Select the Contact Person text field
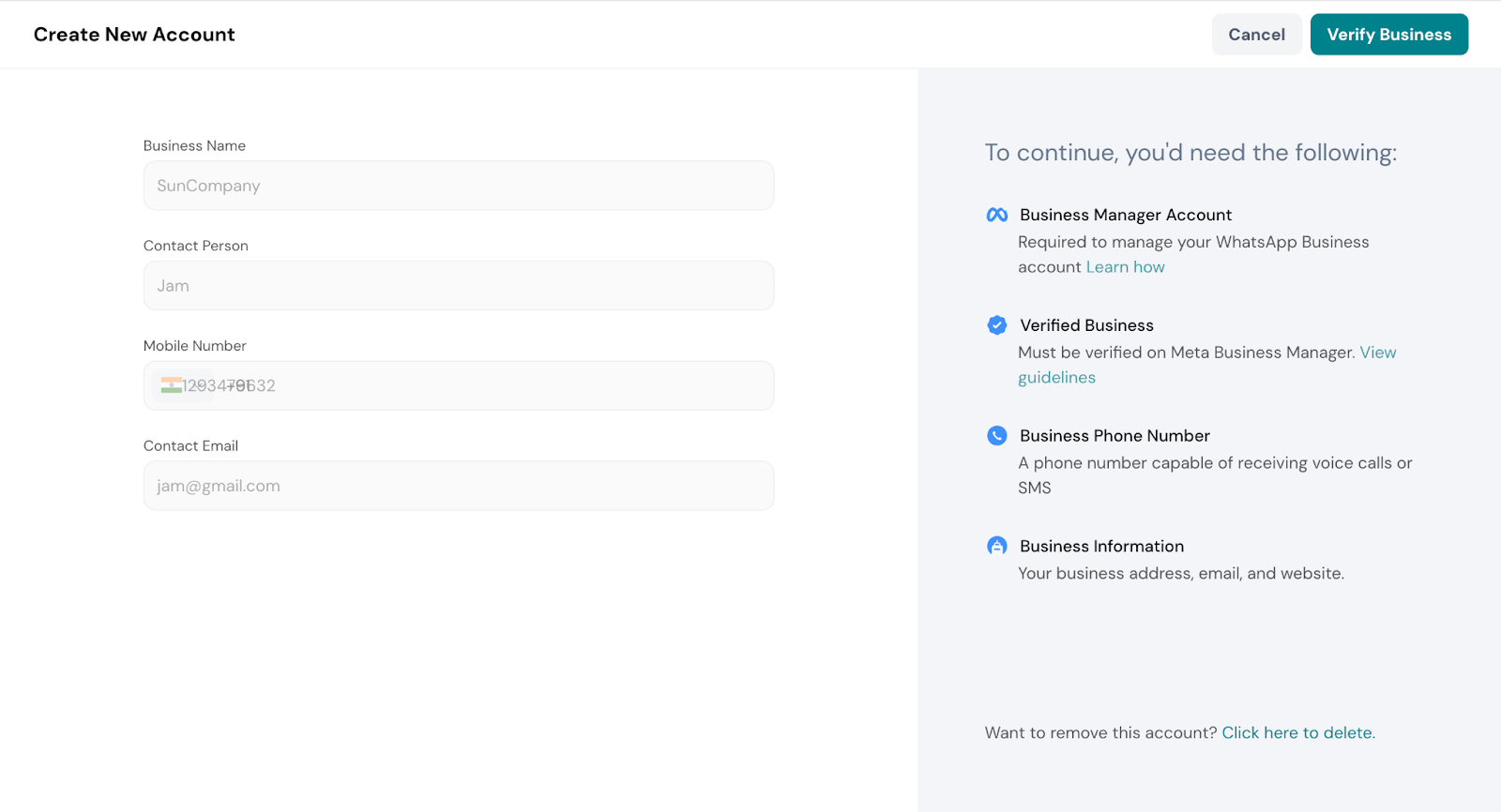Image resolution: width=1501 pixels, height=812 pixels. point(458,286)
